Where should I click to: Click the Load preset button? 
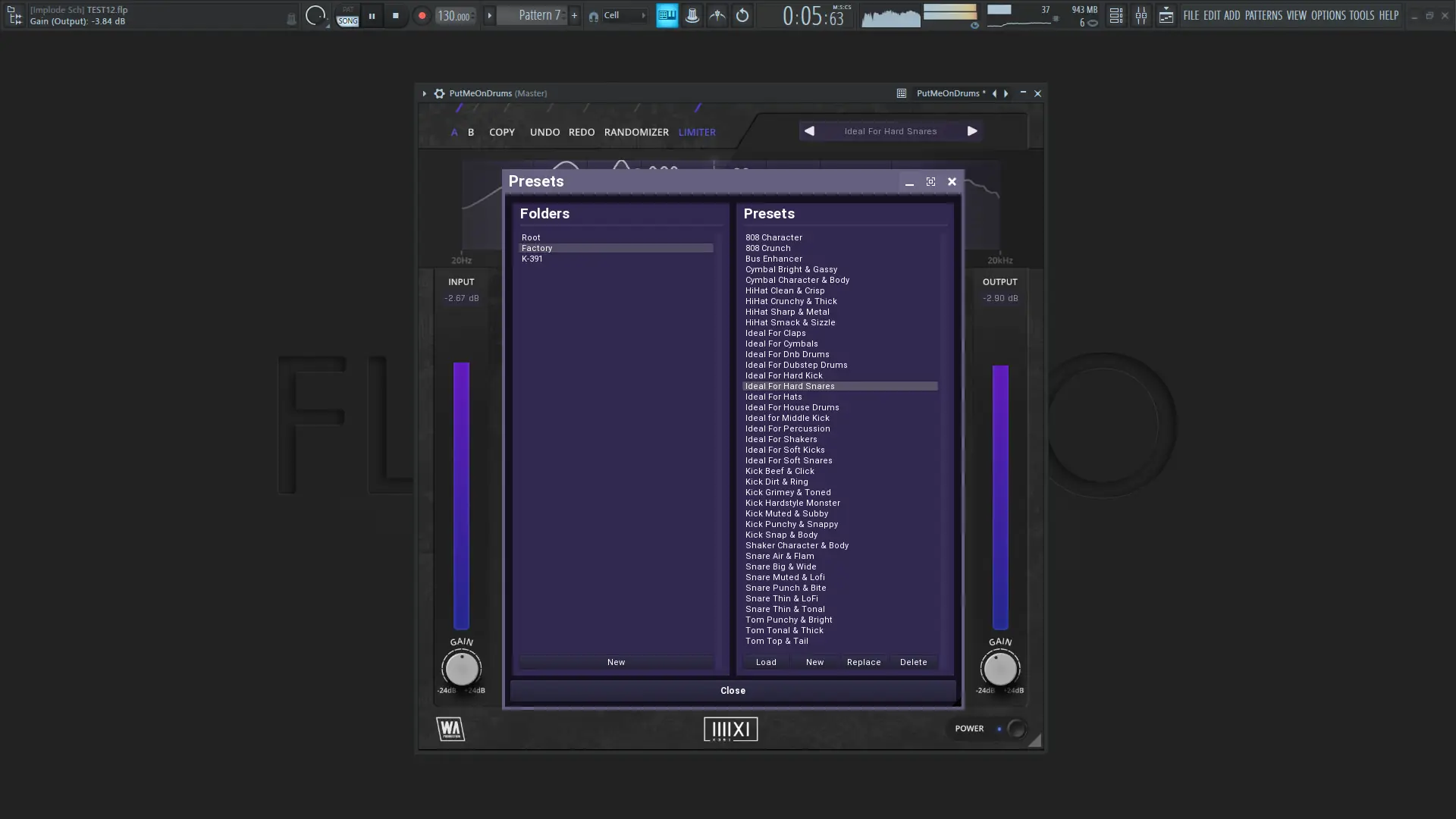coord(766,662)
